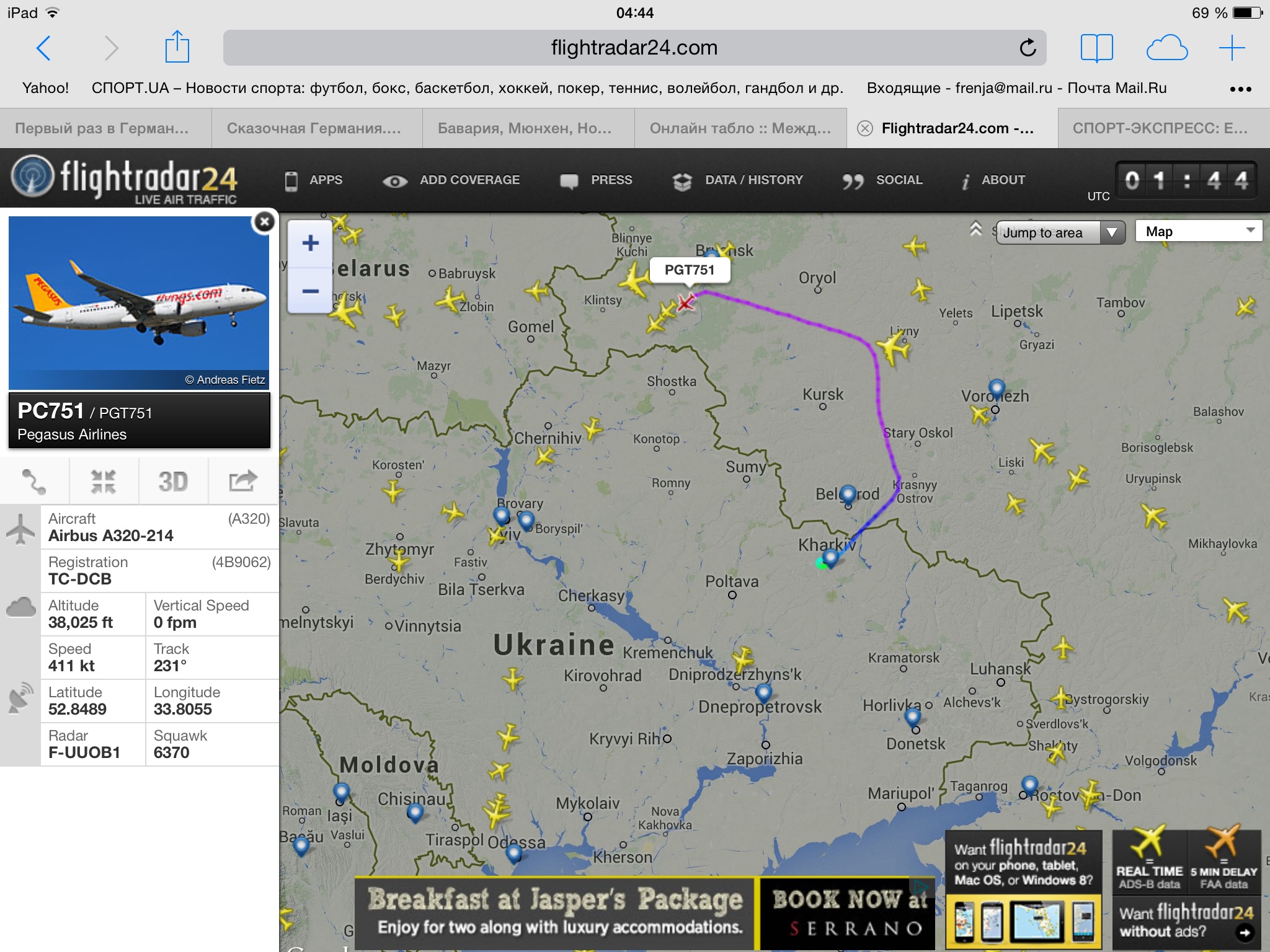
Task: Close the PC751 flight info panel
Action: 264,222
